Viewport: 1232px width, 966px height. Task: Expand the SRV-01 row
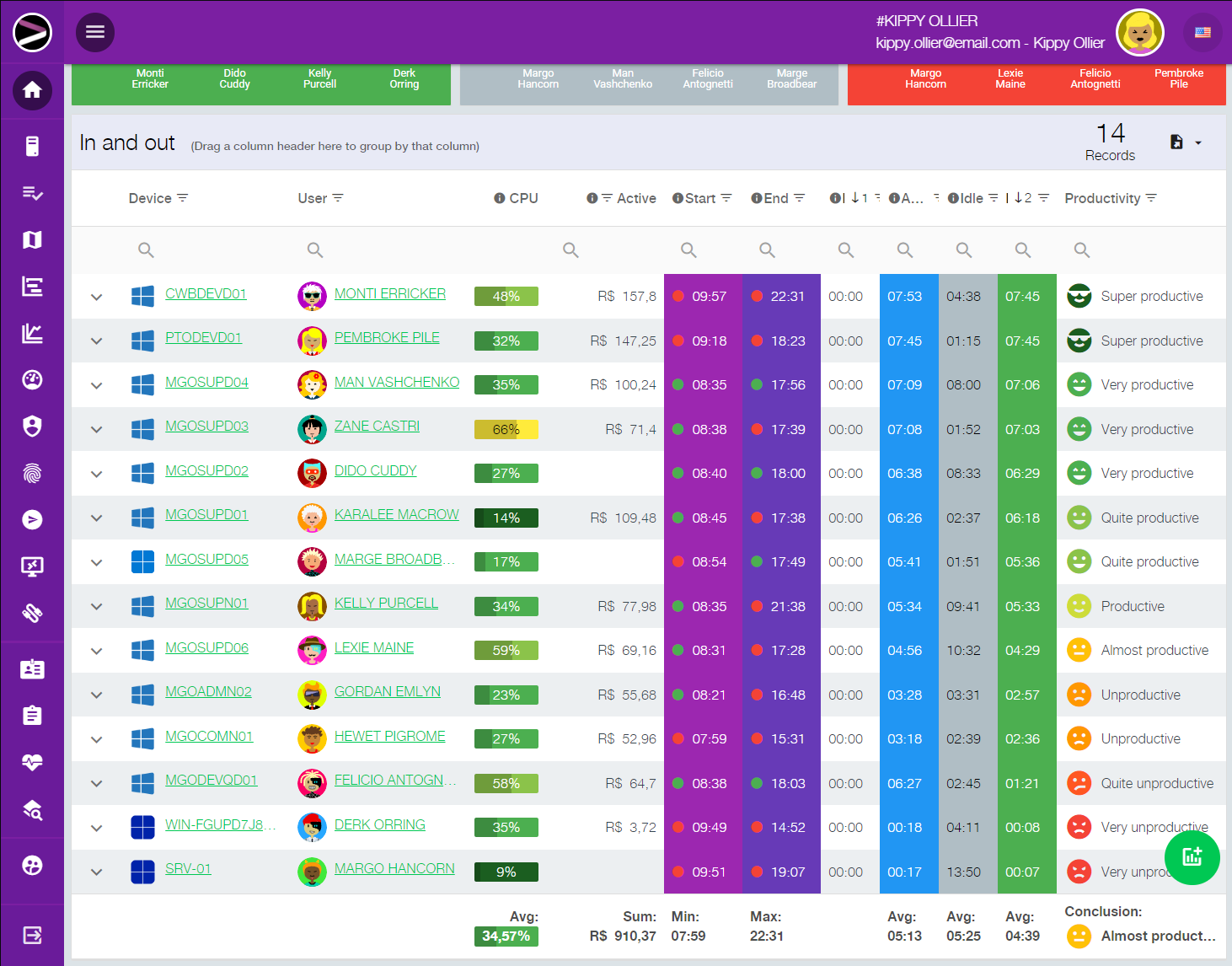click(x=97, y=872)
